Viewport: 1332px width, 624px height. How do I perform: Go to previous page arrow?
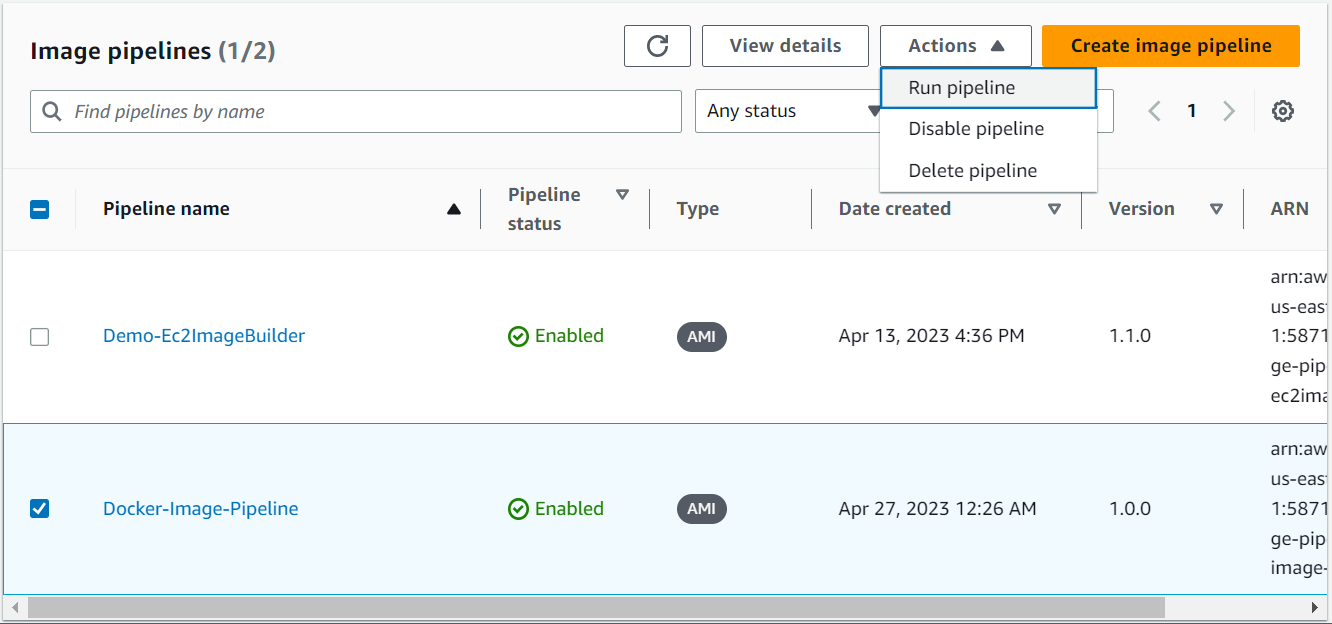[x=1154, y=111]
